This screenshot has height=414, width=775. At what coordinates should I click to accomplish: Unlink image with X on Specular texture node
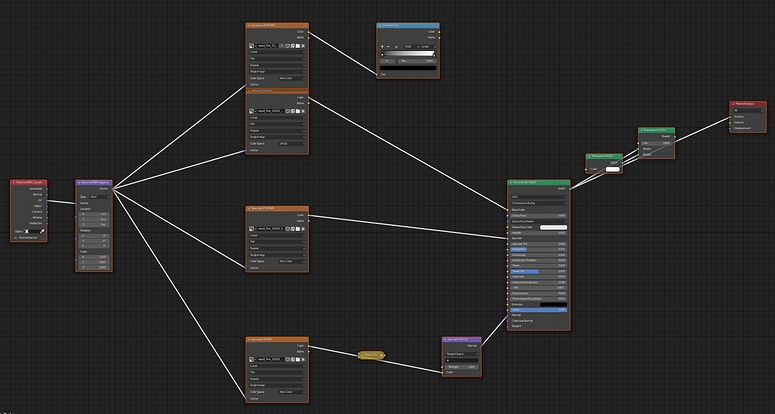(303, 229)
